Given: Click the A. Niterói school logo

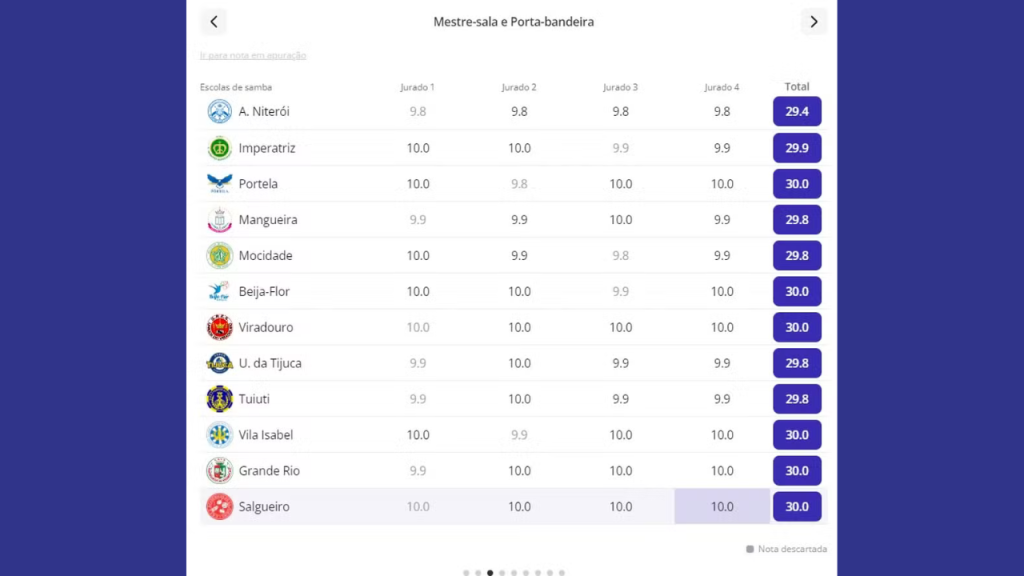Looking at the screenshot, I should click(219, 112).
